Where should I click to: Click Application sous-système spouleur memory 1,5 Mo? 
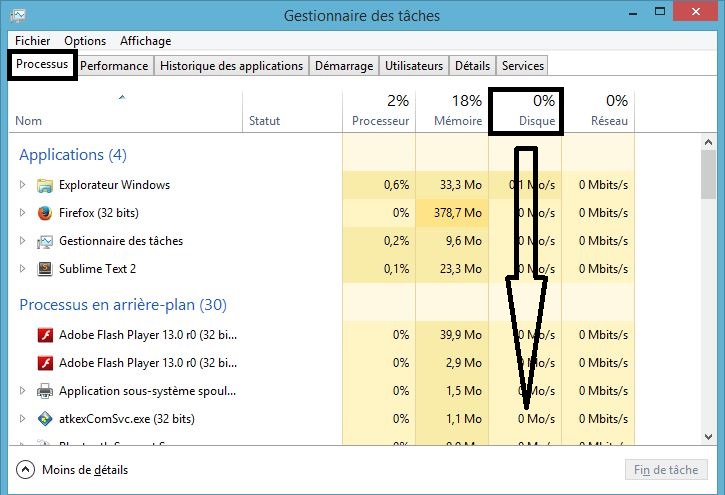pyautogui.click(x=464, y=391)
